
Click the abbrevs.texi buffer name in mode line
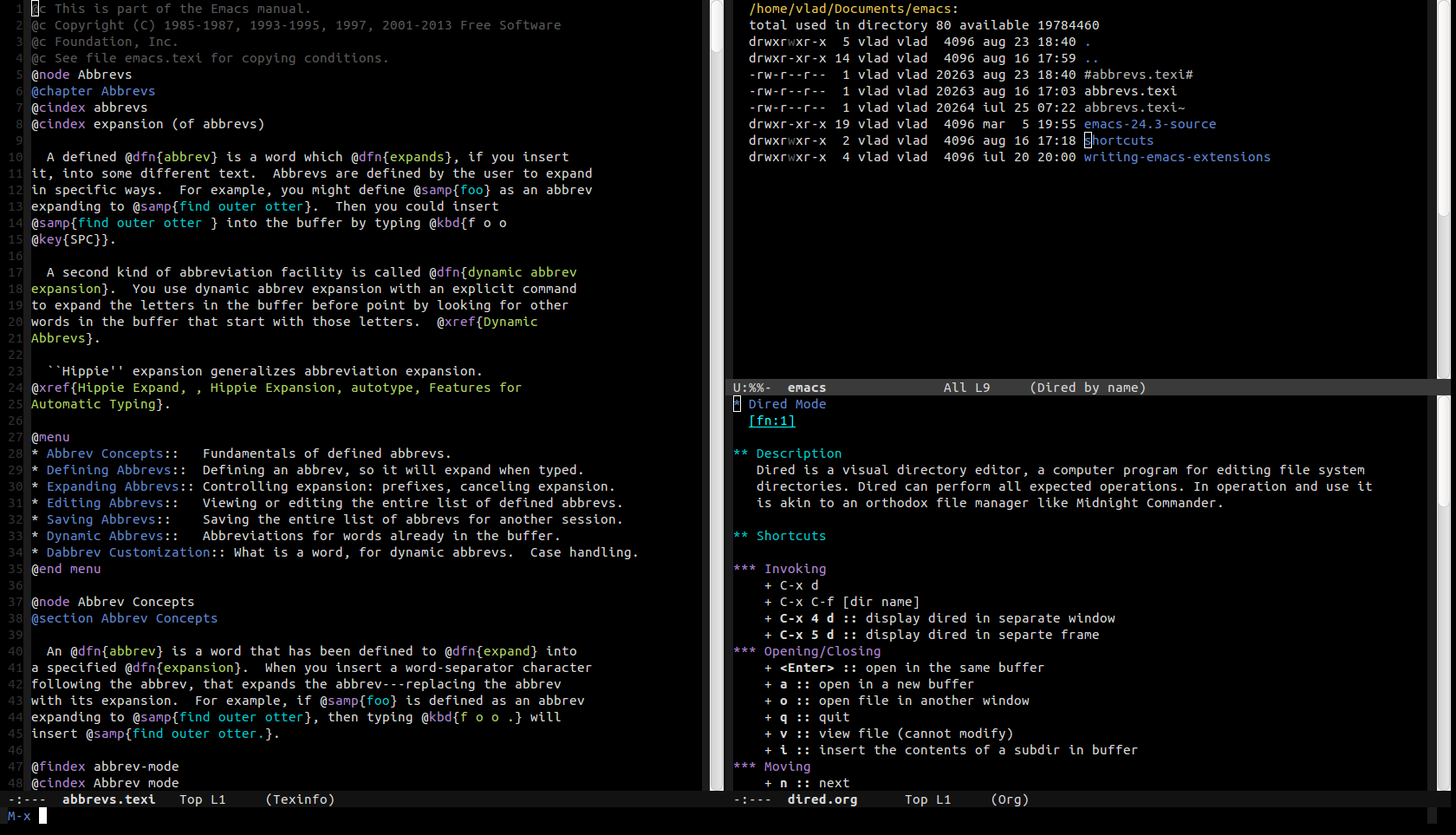[x=108, y=799]
